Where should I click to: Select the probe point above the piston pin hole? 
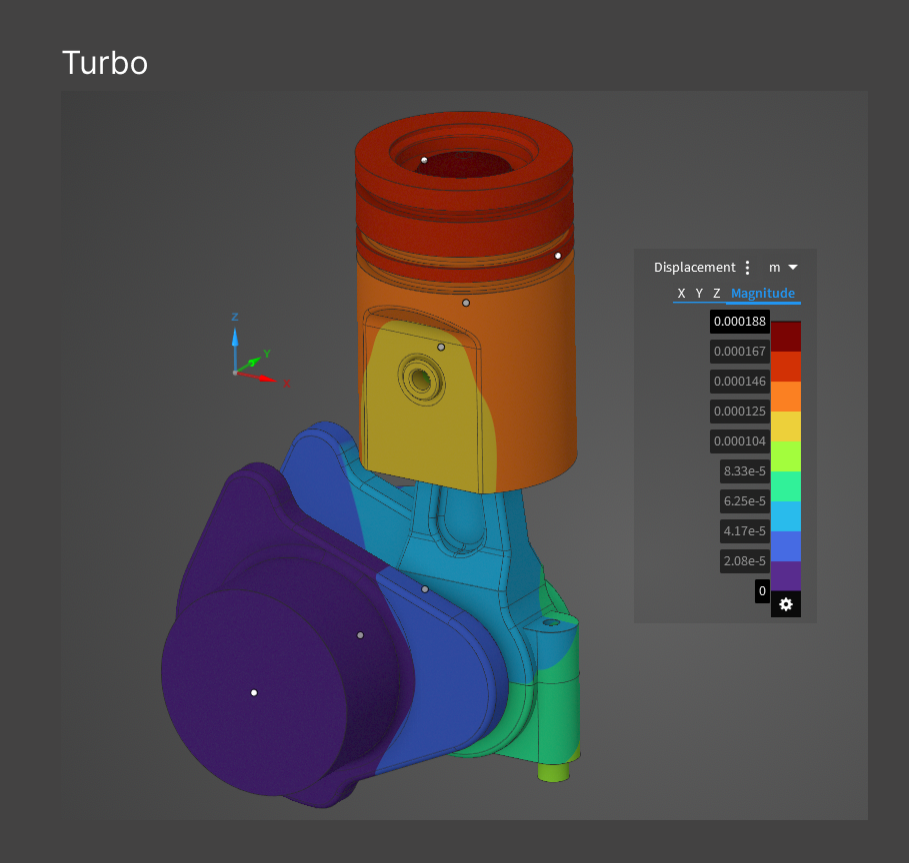click(x=441, y=347)
